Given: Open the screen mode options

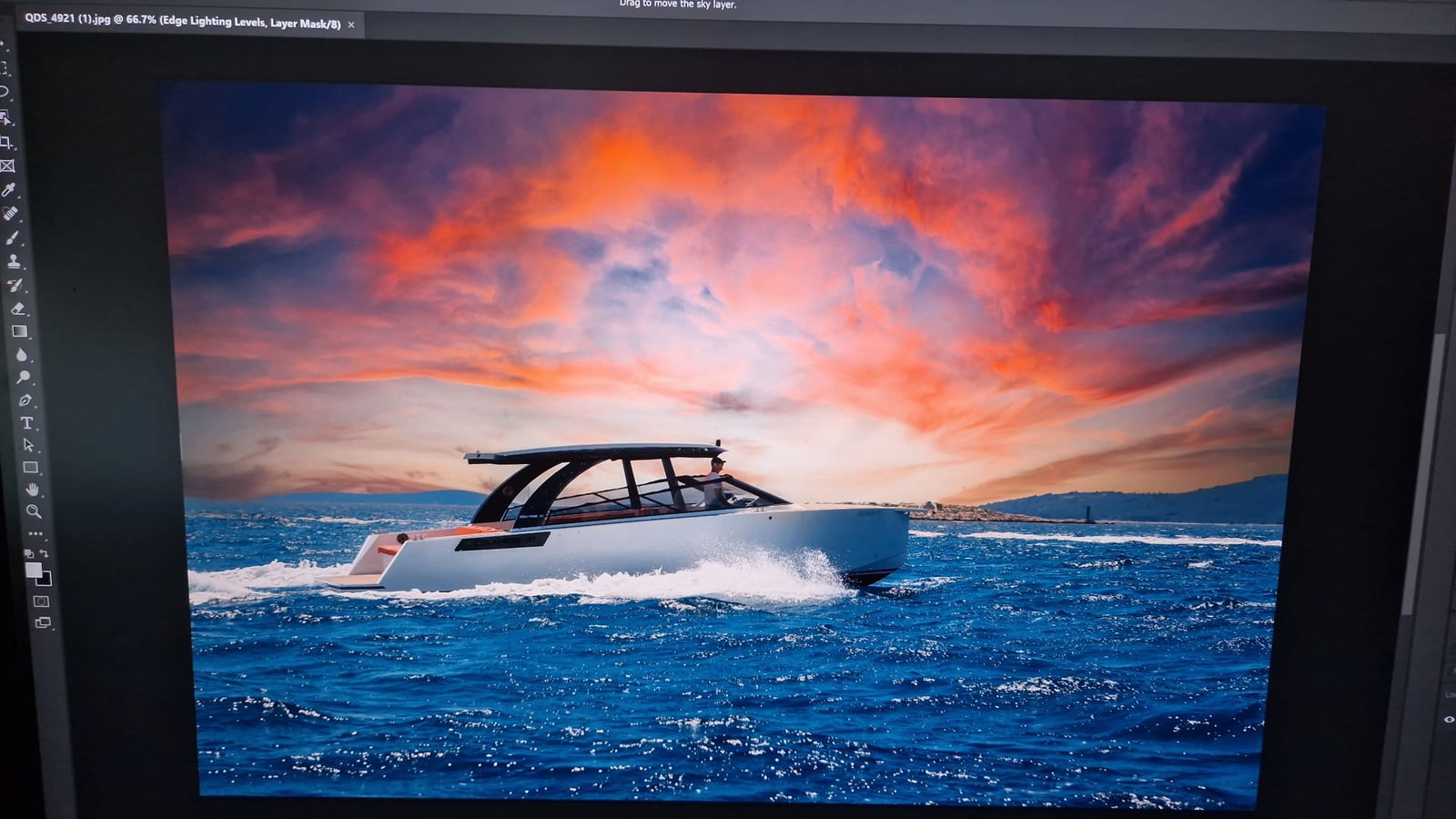Looking at the screenshot, I should point(43,623).
